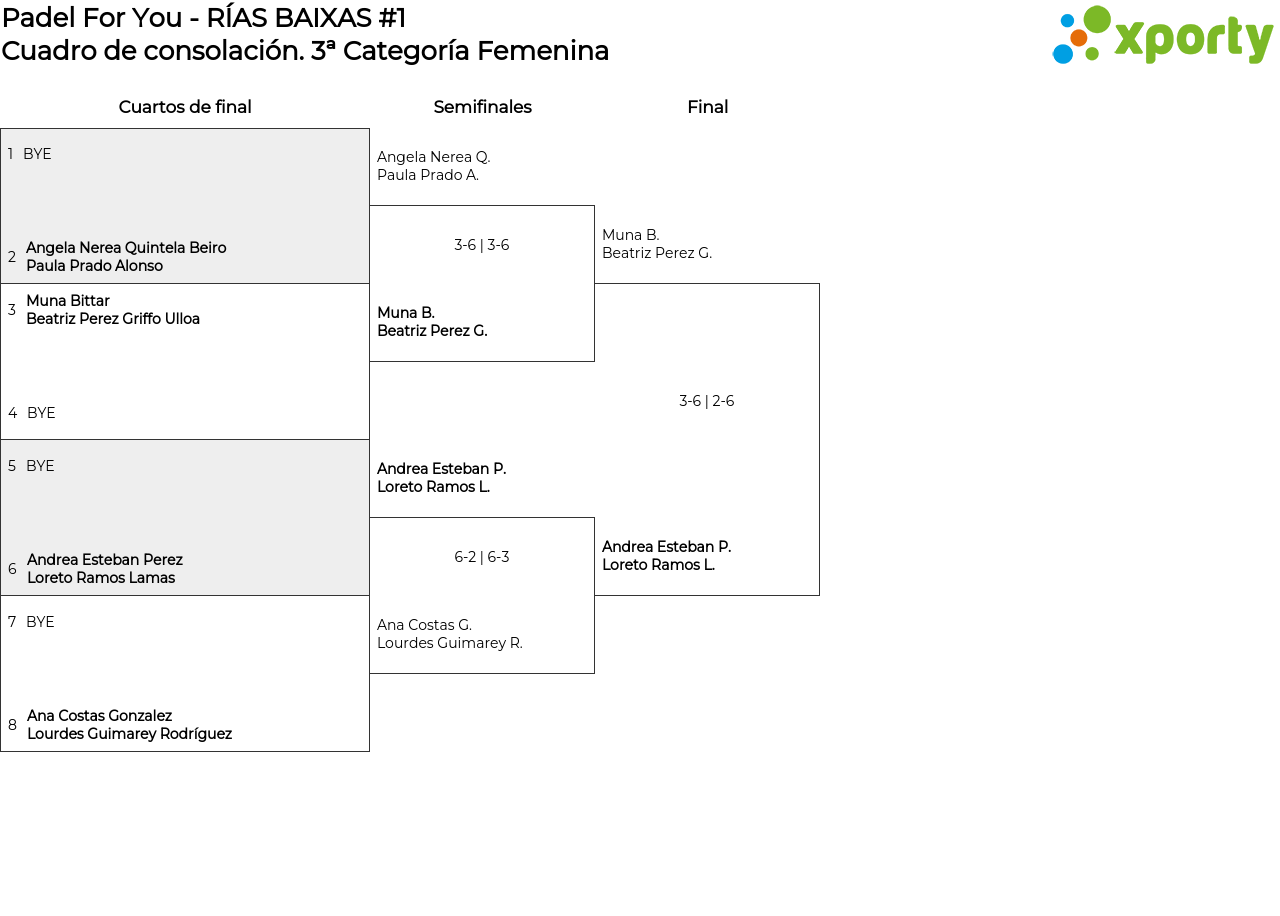Click the seed 4 BYE entry
This screenshot has width=1280, height=916.
(x=41, y=413)
